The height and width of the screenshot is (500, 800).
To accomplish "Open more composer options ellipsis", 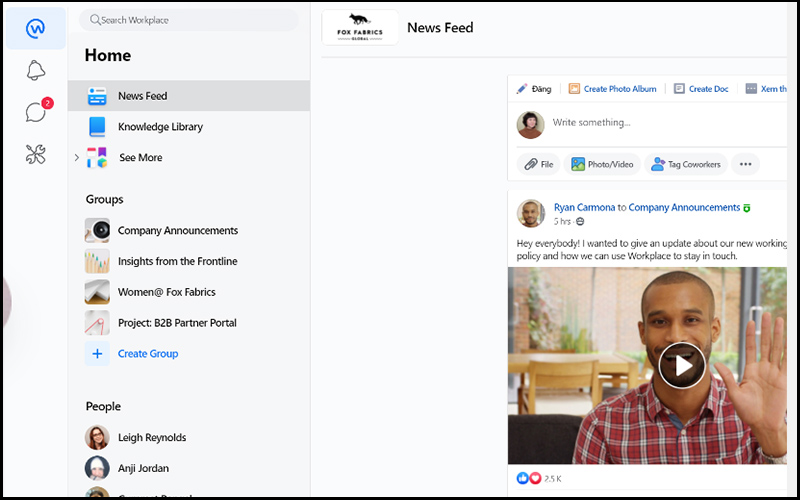I will (745, 164).
